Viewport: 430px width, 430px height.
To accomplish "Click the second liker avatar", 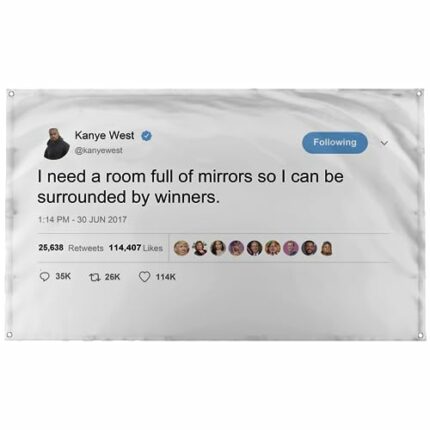I will [200, 248].
